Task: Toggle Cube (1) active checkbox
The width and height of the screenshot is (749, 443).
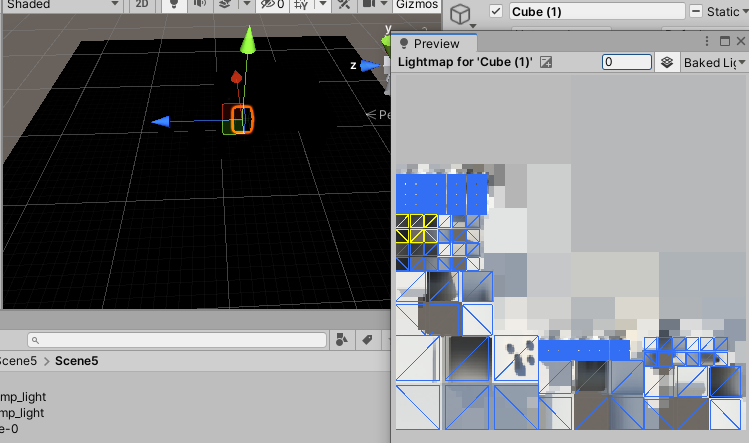Action: 495,12
